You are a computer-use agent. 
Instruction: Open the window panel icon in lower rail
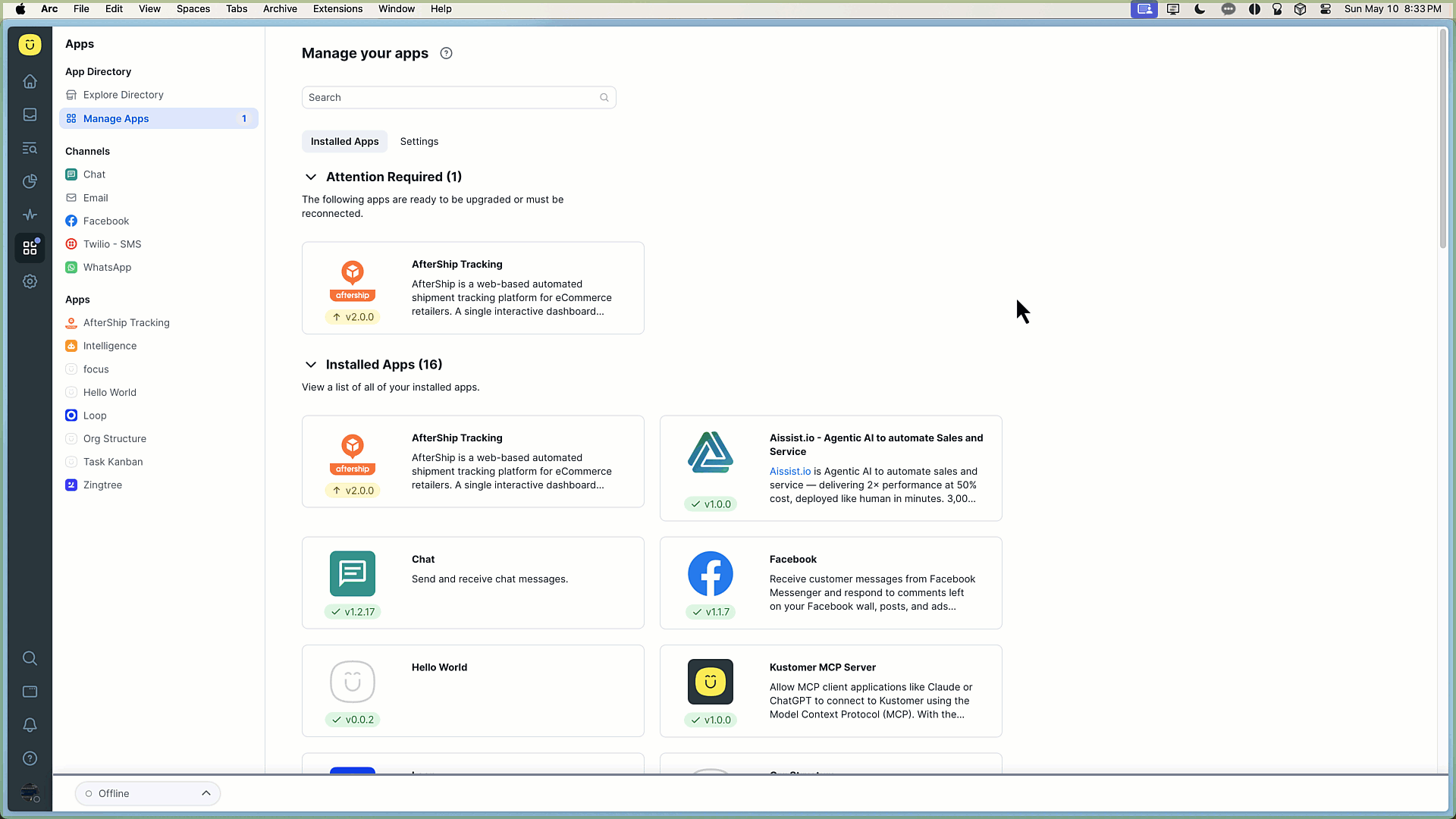30,692
